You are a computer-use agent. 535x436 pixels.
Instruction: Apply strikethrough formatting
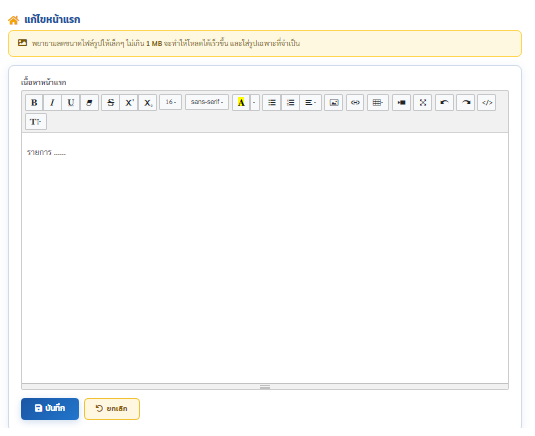coord(111,103)
